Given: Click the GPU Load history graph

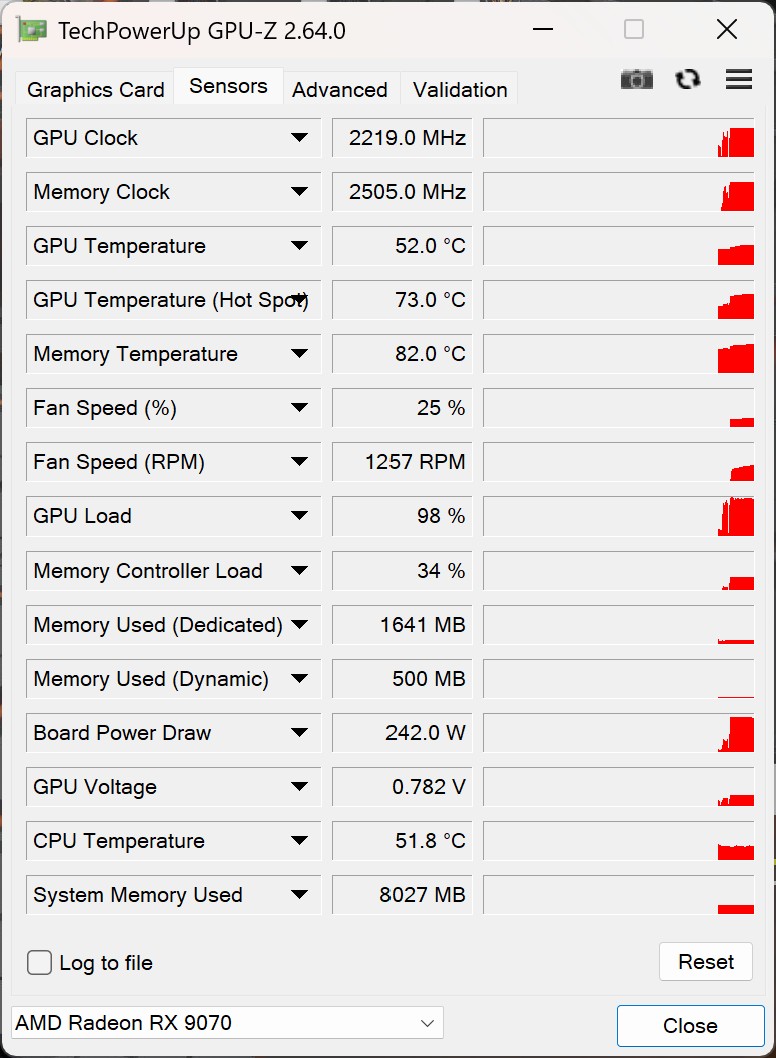Looking at the screenshot, I should point(618,516).
